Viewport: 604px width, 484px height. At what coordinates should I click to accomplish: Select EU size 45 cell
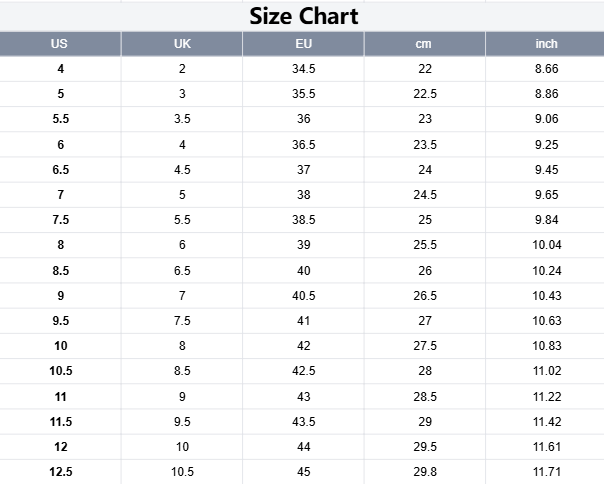[303, 471]
